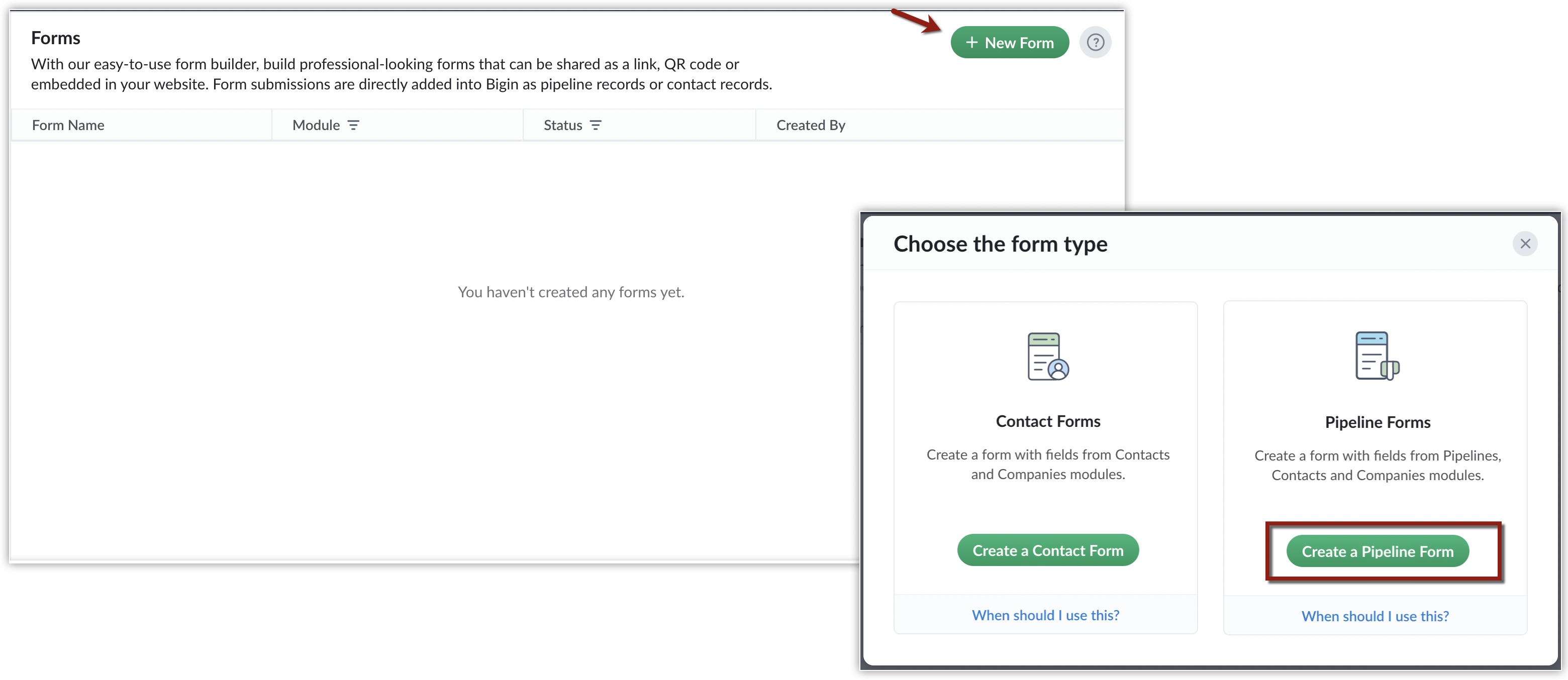Open When should I use this under Contact Forms
1568x680 pixels.
click(x=1045, y=616)
